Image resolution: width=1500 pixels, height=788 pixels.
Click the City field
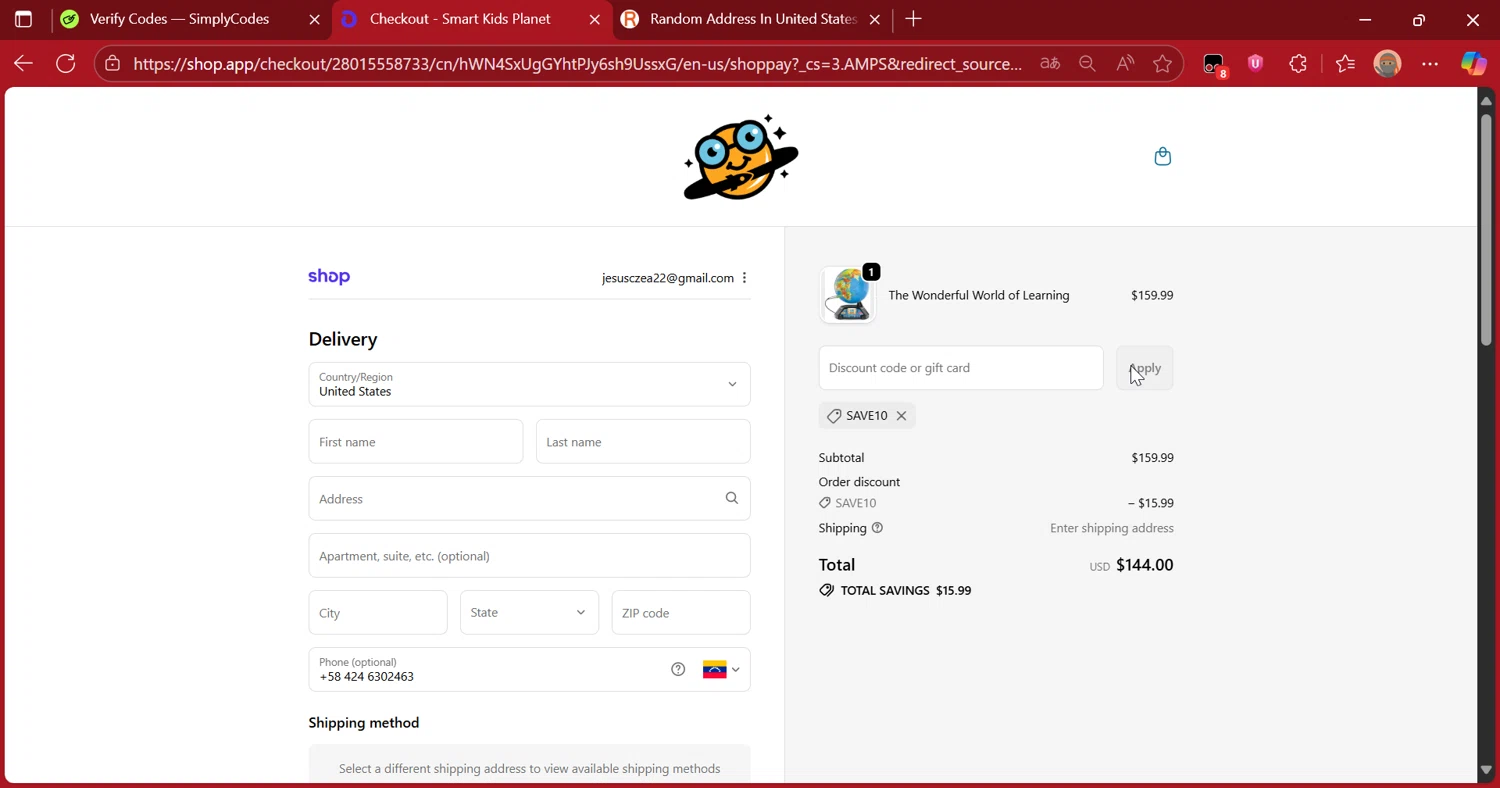click(x=378, y=612)
